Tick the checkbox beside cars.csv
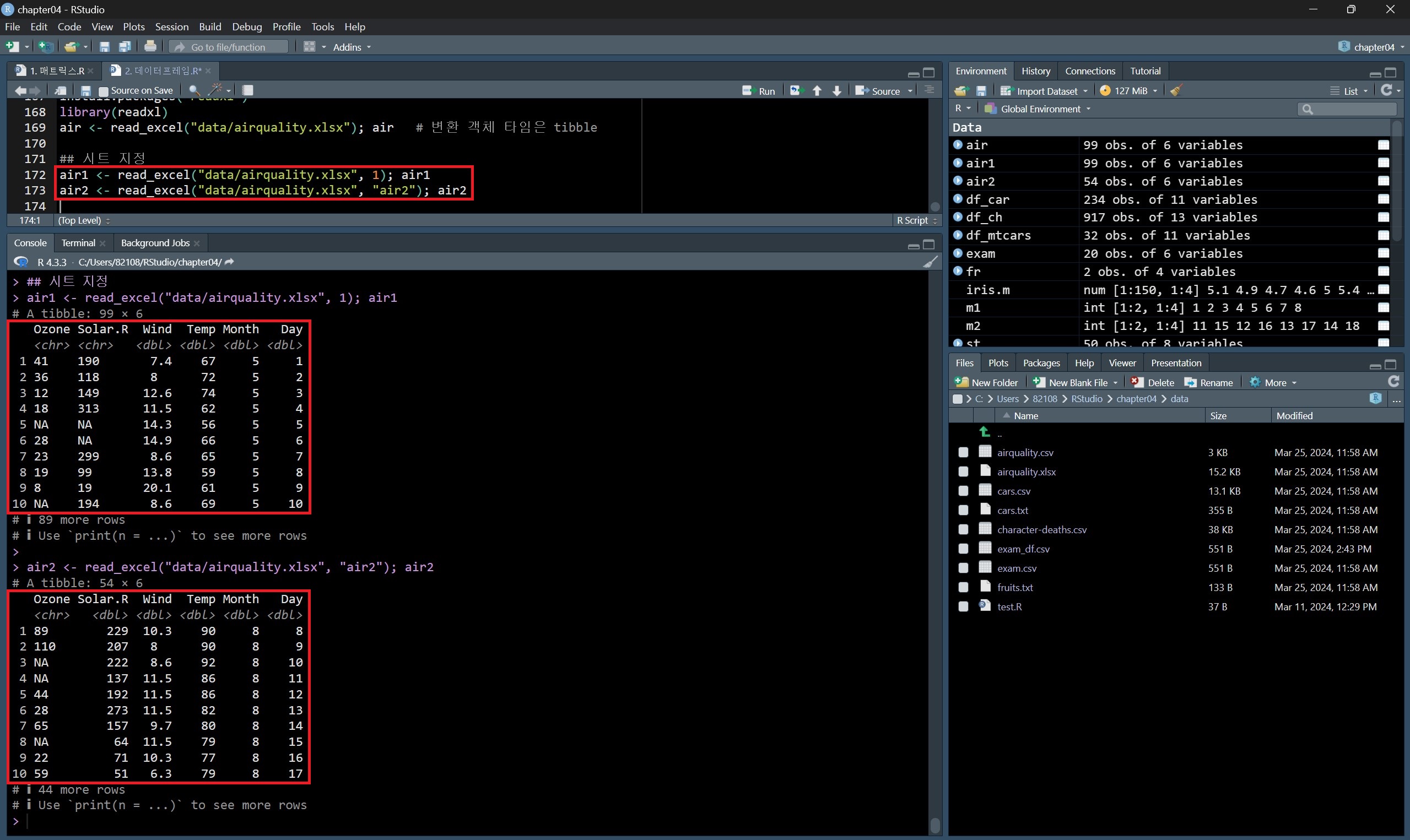This screenshot has height=840, width=1410. (x=963, y=491)
